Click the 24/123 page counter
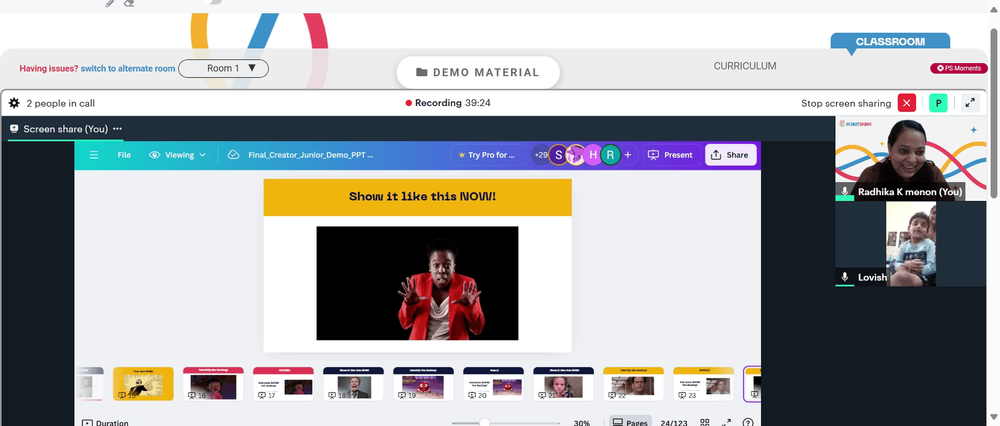 point(674,423)
